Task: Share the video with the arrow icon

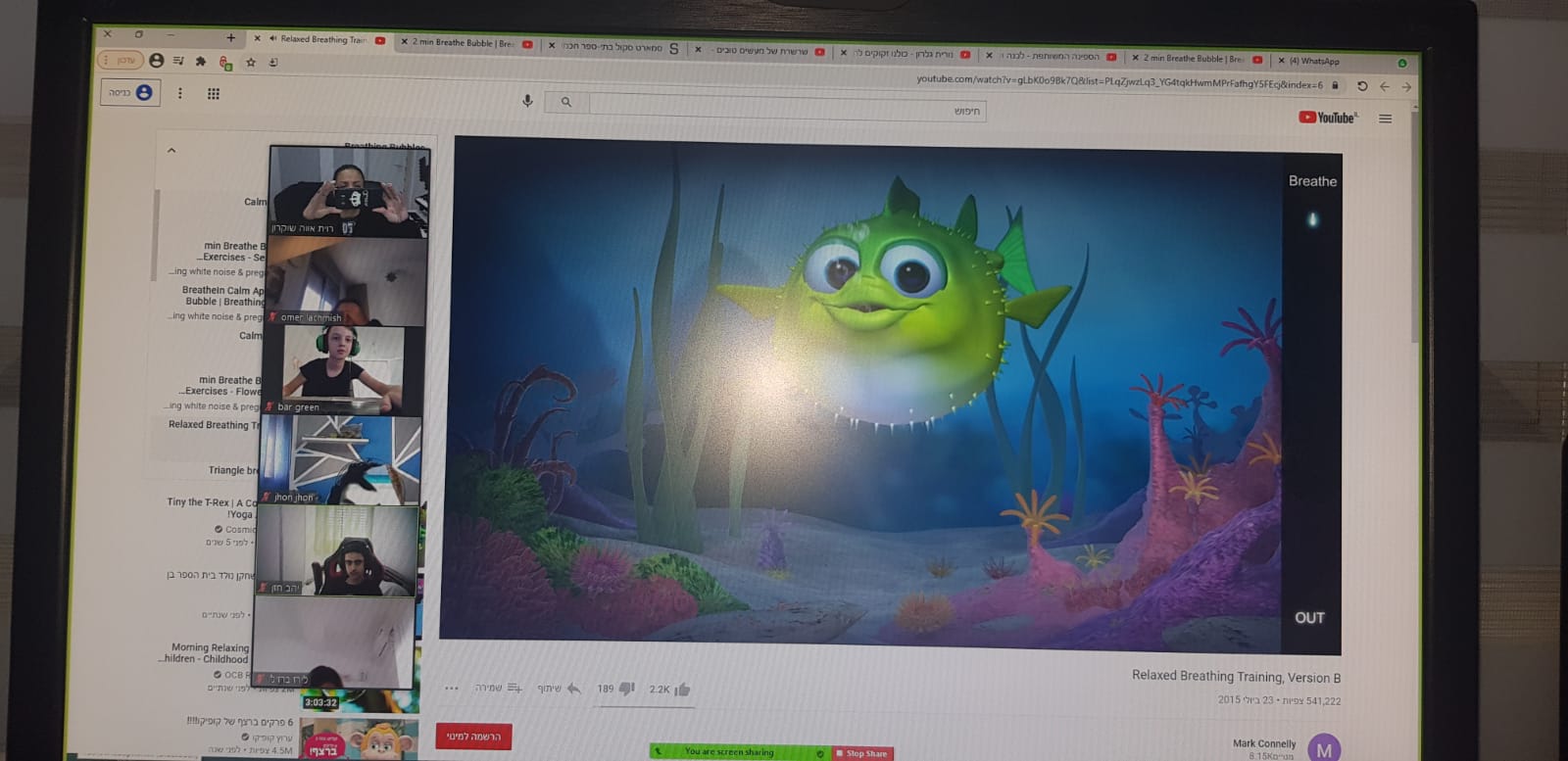Action: (x=574, y=689)
